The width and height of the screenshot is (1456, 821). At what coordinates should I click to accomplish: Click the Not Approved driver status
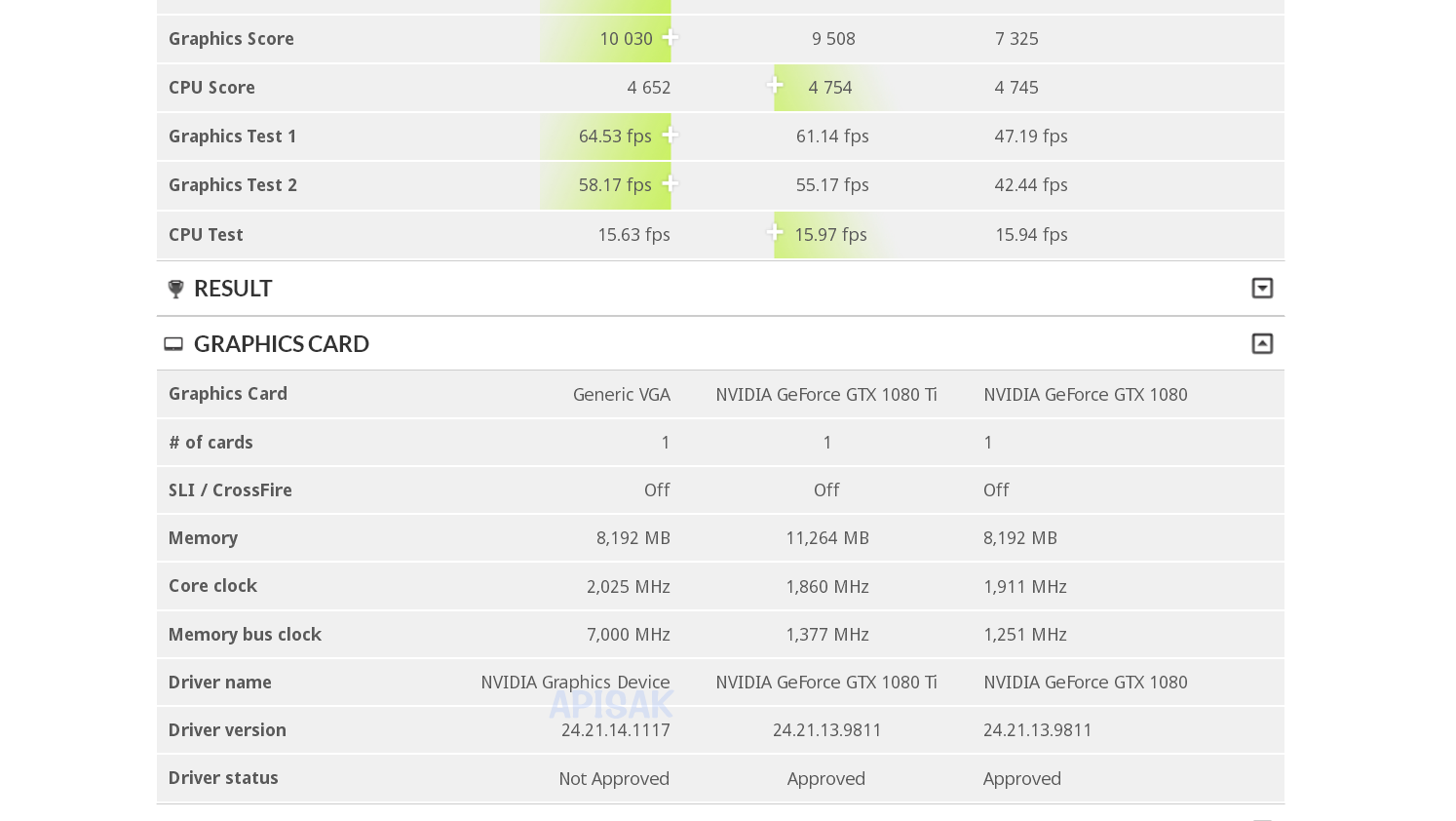(x=614, y=779)
